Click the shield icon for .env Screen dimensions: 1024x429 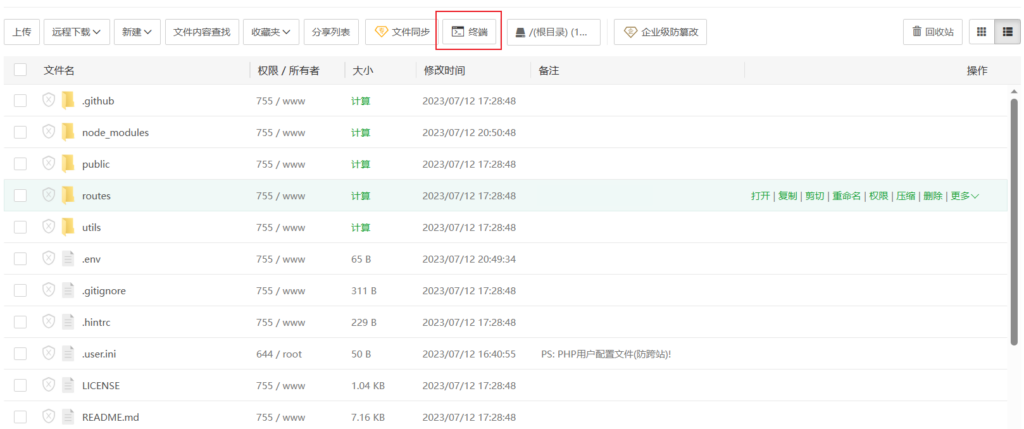[x=48, y=258]
